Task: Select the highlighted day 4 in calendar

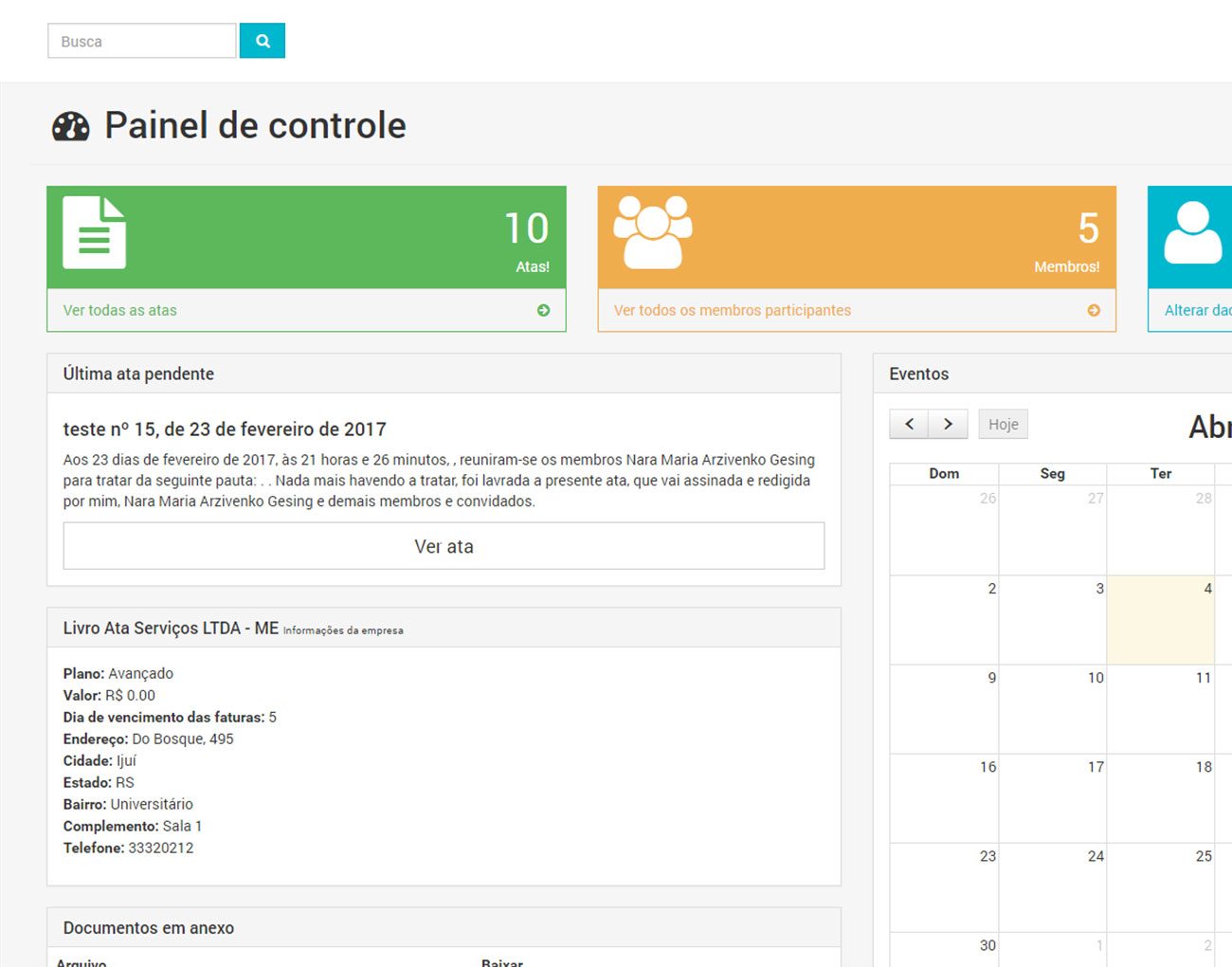Action: (1161, 620)
